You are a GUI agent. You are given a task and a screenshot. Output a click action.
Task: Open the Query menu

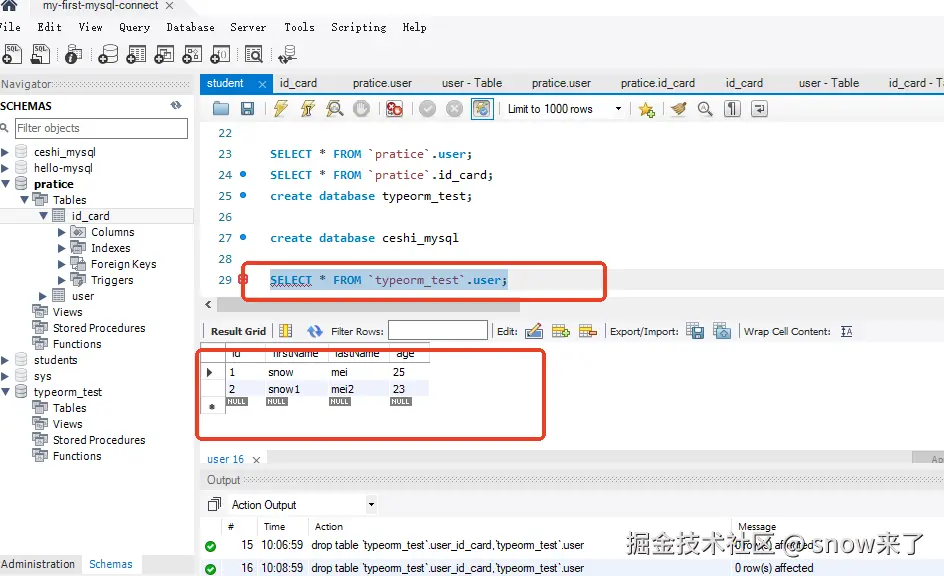coord(134,27)
